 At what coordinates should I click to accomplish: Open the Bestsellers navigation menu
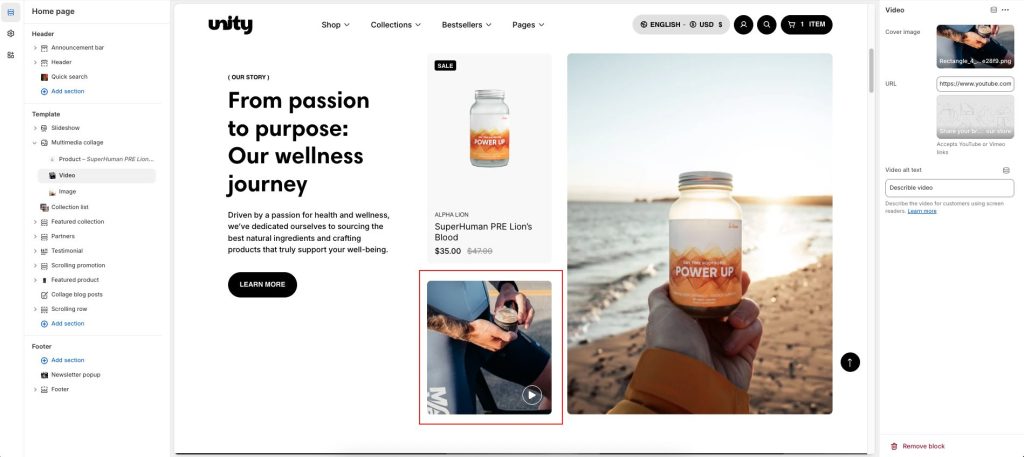466,25
